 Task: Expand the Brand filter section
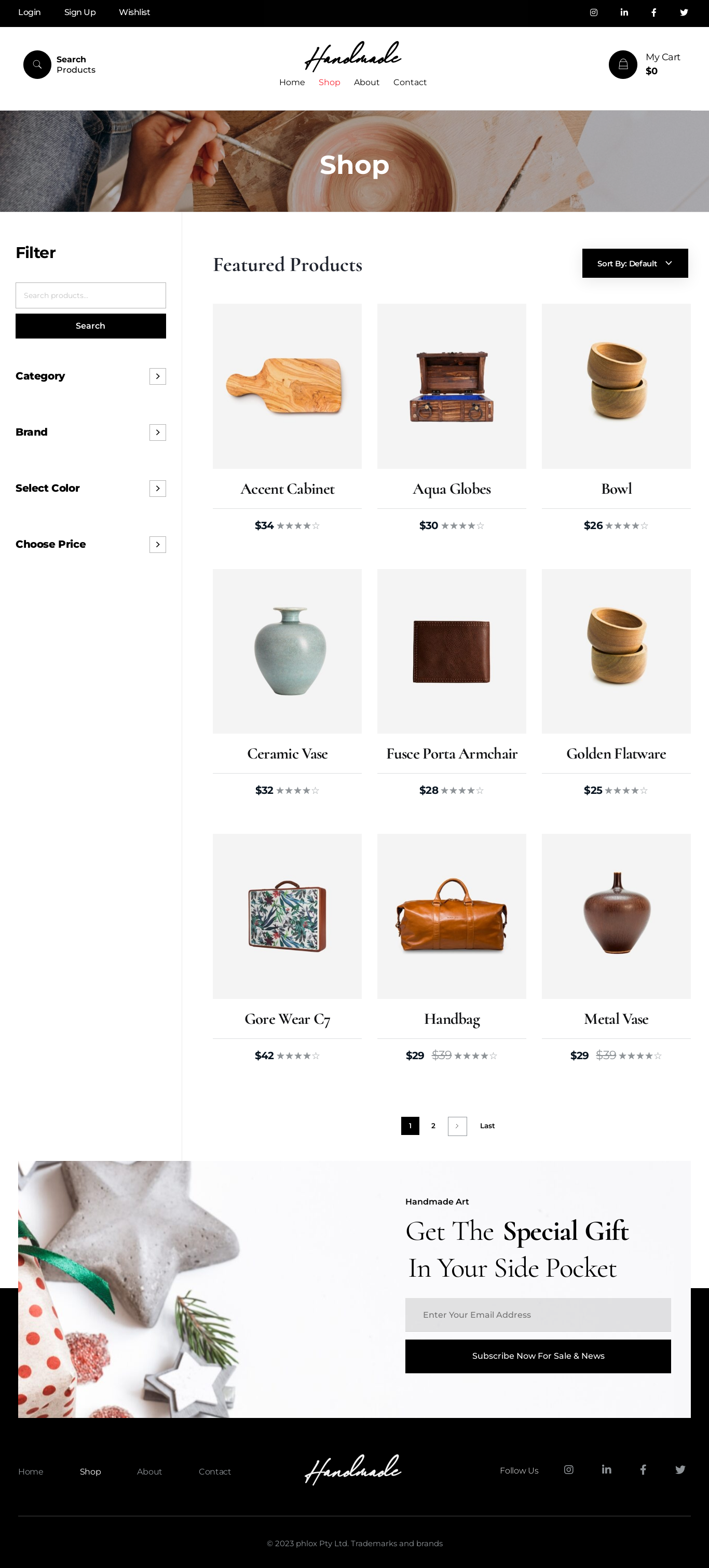158,432
